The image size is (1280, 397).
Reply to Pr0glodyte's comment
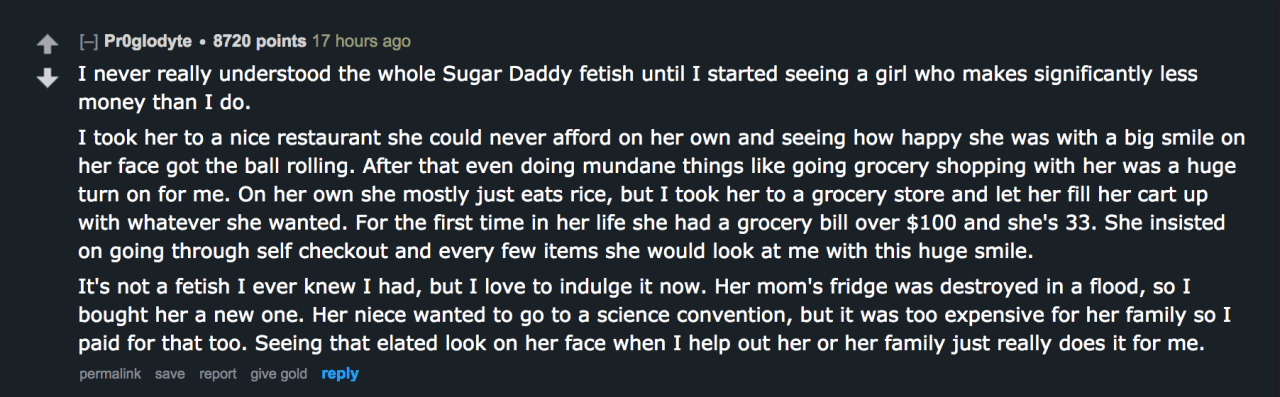[x=340, y=374]
